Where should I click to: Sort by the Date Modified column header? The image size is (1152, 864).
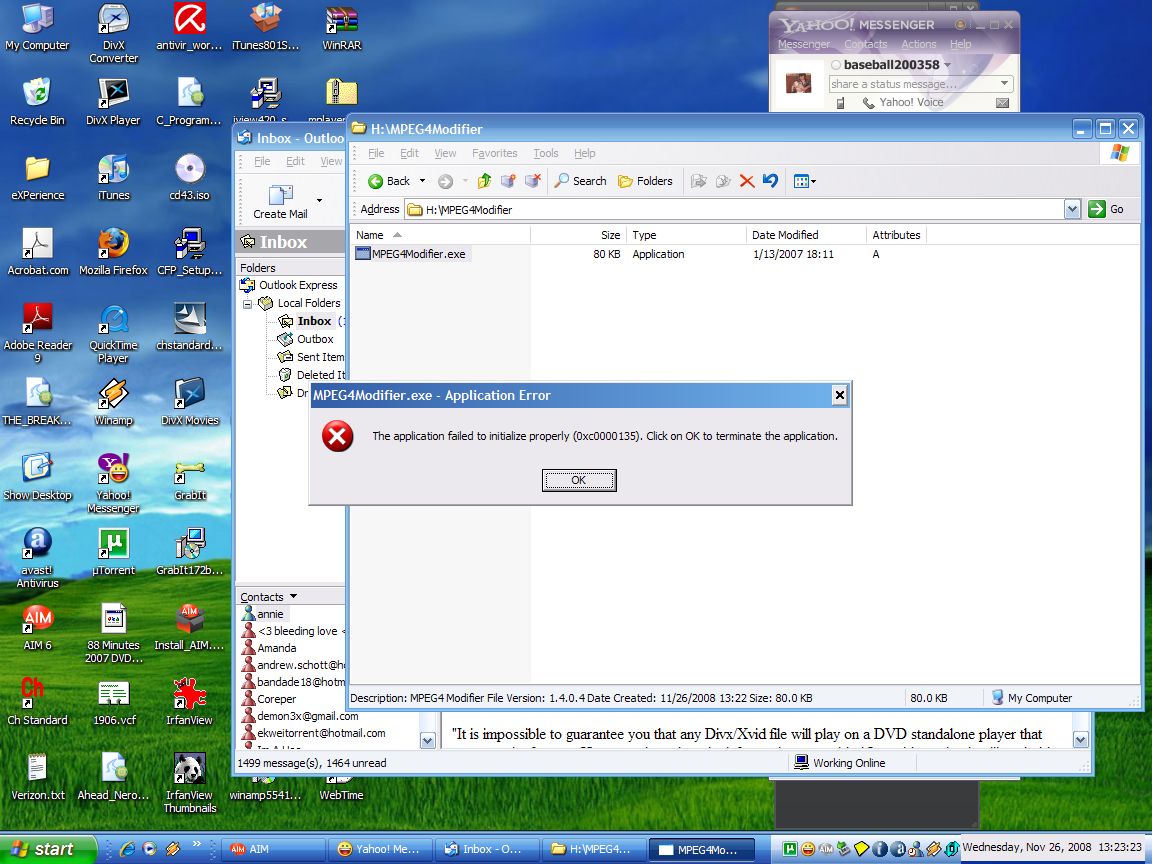pos(807,235)
